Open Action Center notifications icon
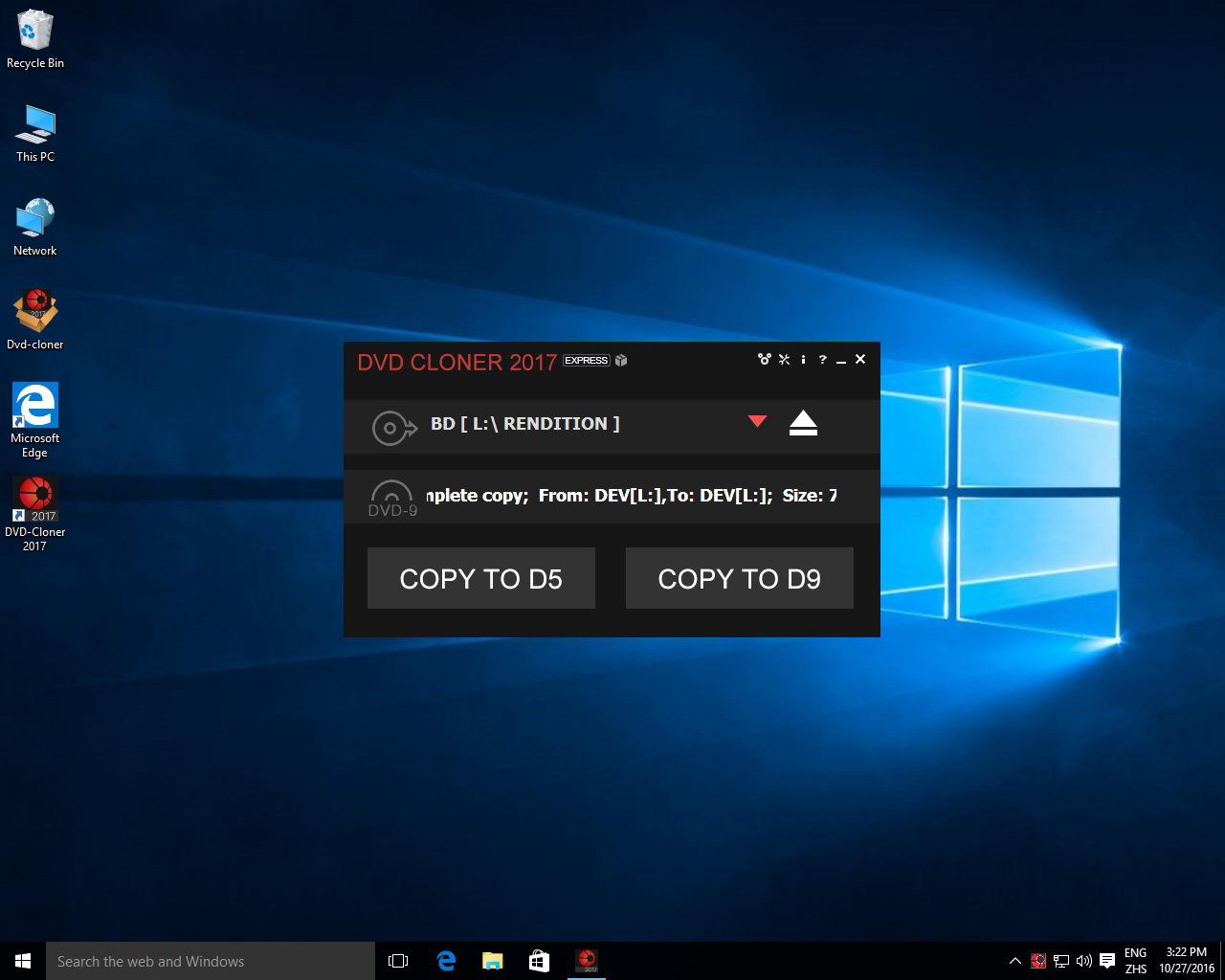The height and width of the screenshot is (980, 1225). pyautogui.click(x=1107, y=961)
